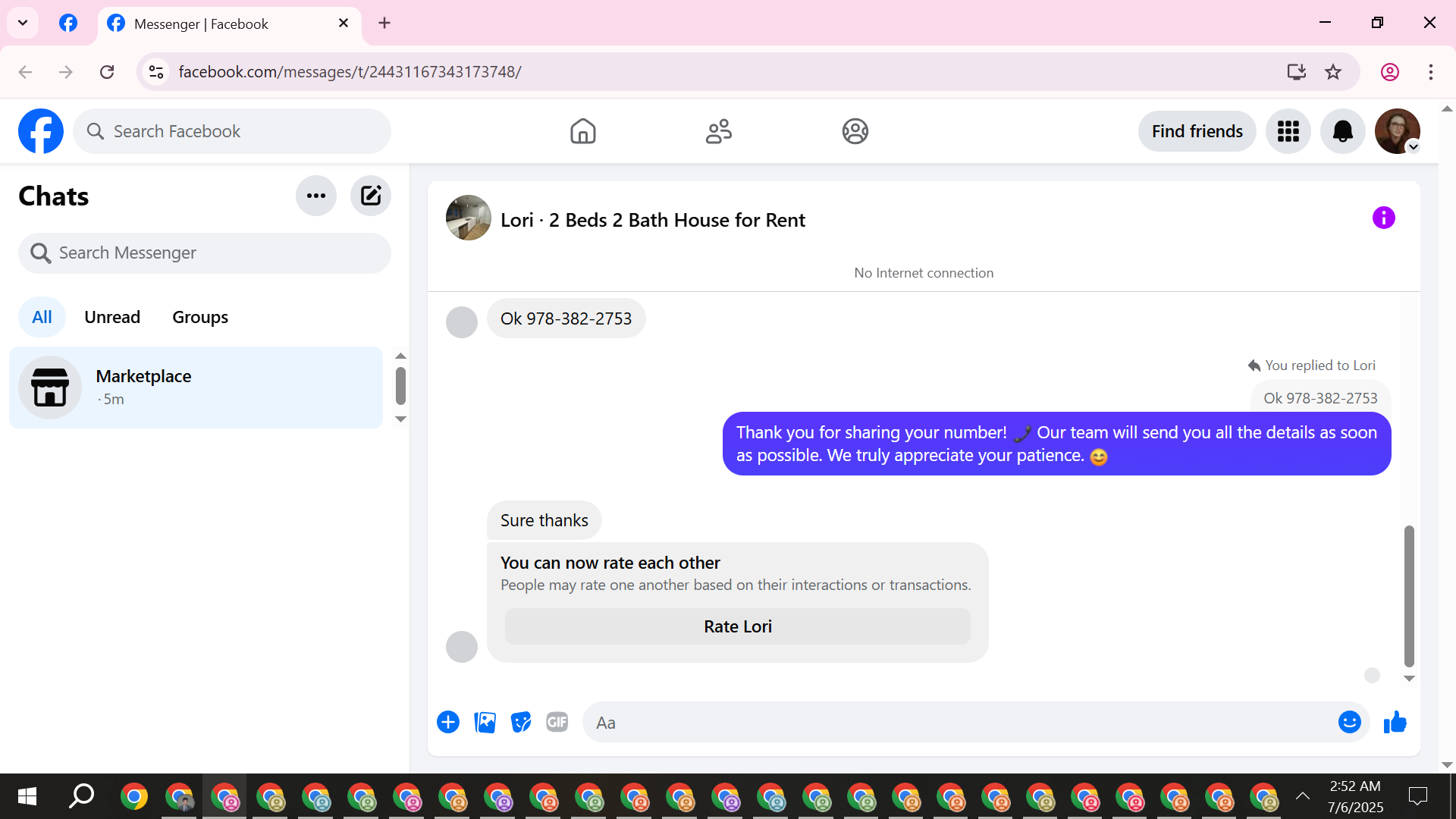Attach a file with the photo icon
1456x819 pixels.
tap(485, 722)
